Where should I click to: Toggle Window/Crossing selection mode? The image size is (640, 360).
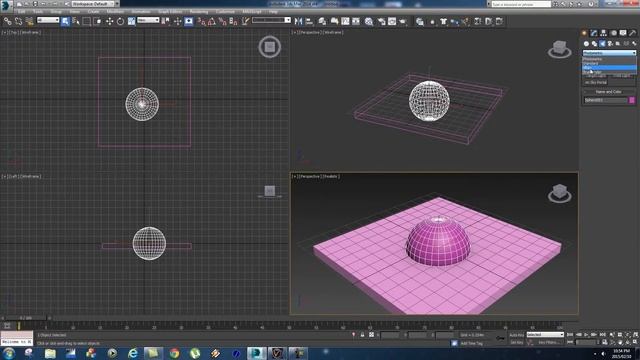coord(98,21)
